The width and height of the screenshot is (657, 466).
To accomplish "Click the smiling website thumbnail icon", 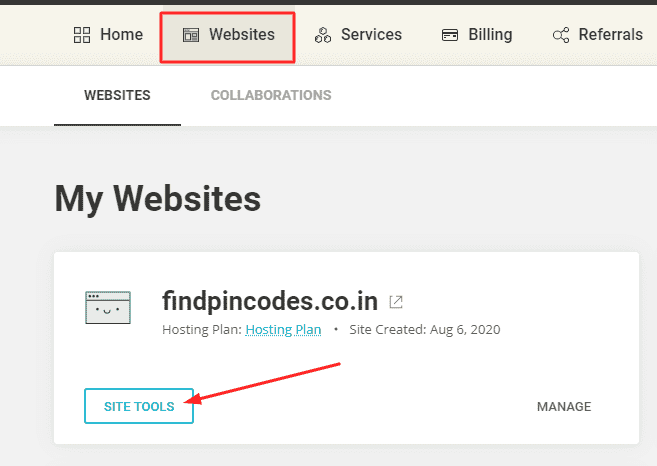I will 108,308.
